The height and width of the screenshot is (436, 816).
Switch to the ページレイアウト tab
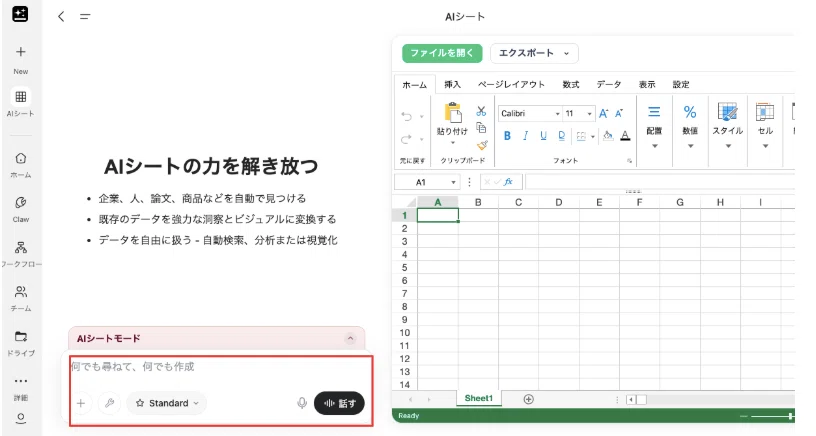click(511, 85)
